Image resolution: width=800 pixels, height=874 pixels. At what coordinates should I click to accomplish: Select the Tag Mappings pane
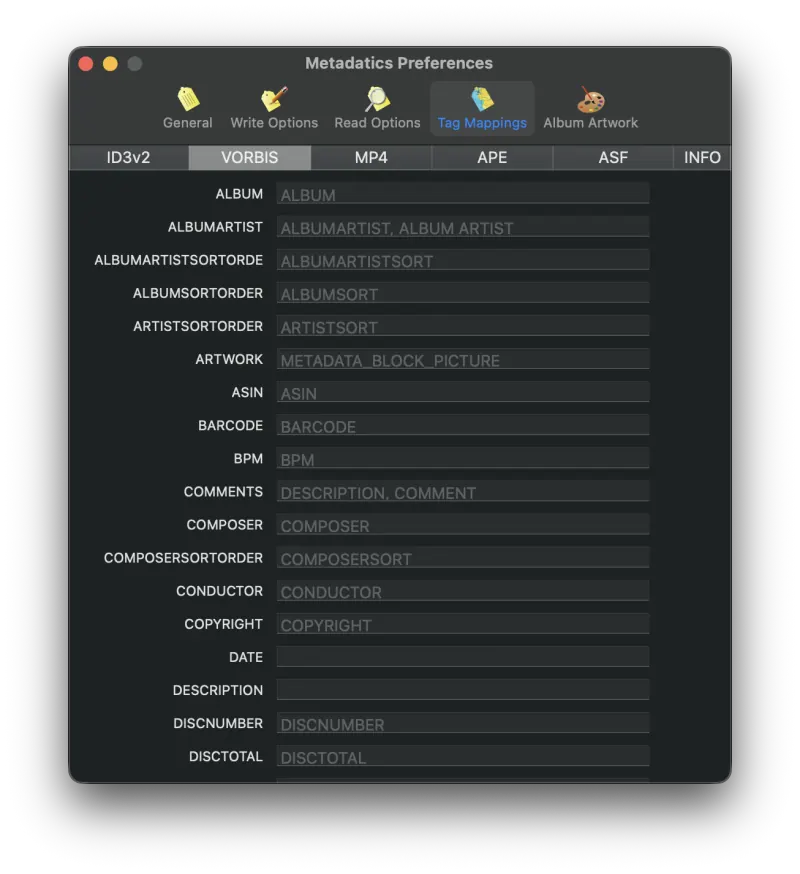(x=482, y=109)
